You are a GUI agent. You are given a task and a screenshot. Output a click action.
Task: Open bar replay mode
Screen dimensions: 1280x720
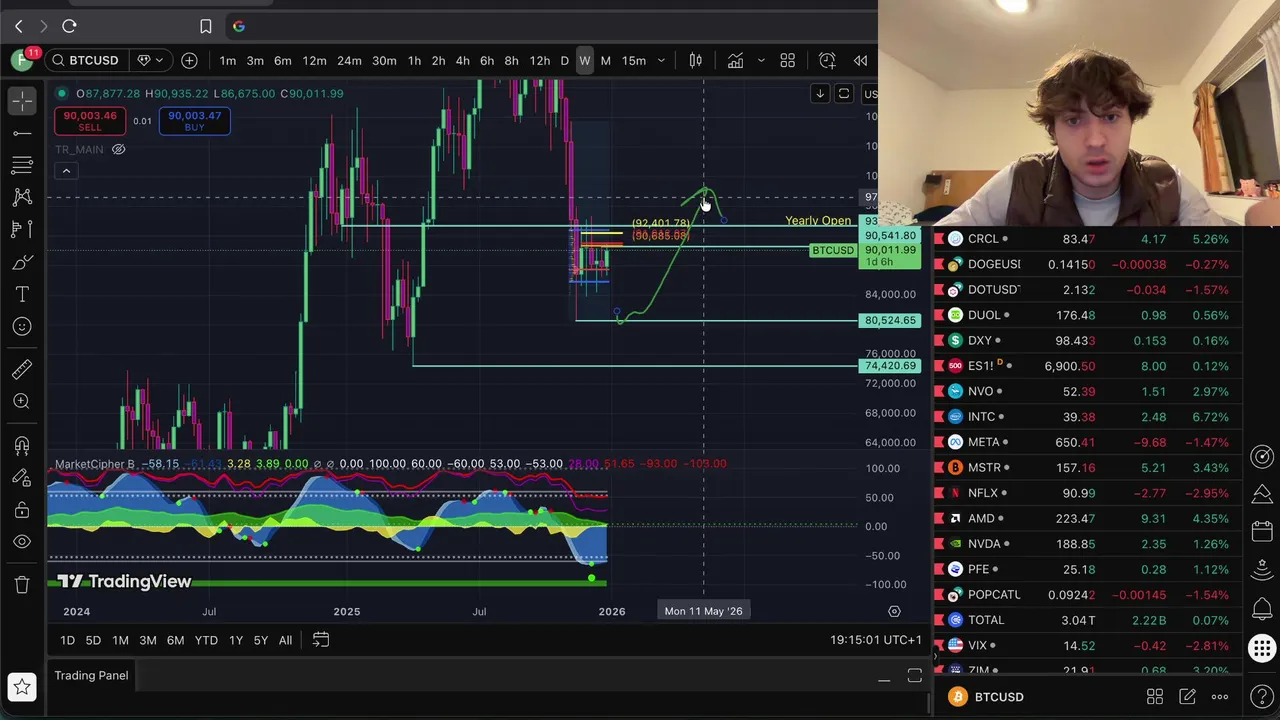(x=860, y=61)
